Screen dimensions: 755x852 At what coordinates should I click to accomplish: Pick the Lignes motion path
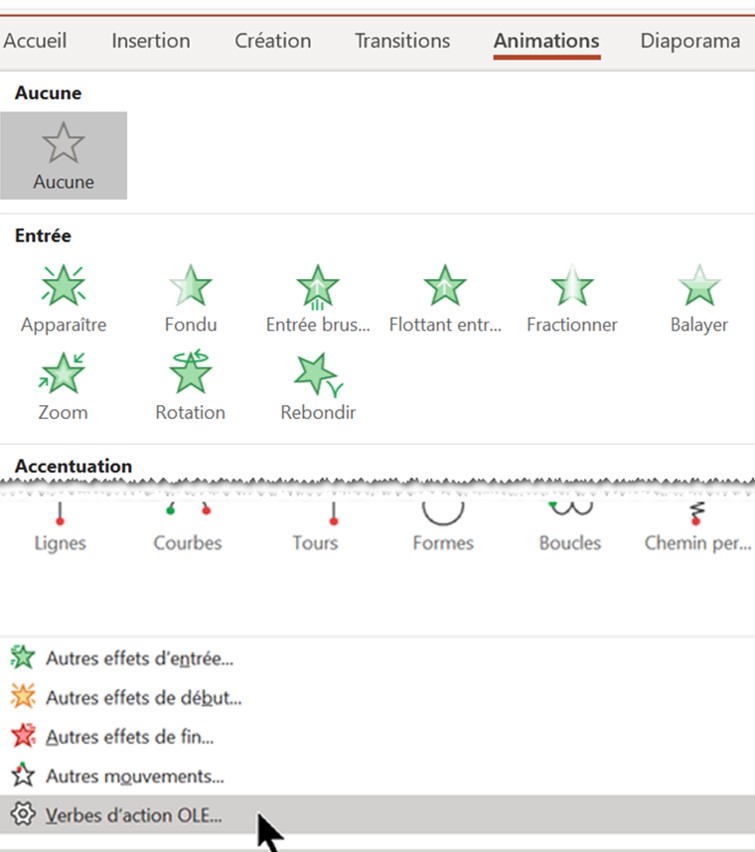pyautogui.click(x=60, y=530)
